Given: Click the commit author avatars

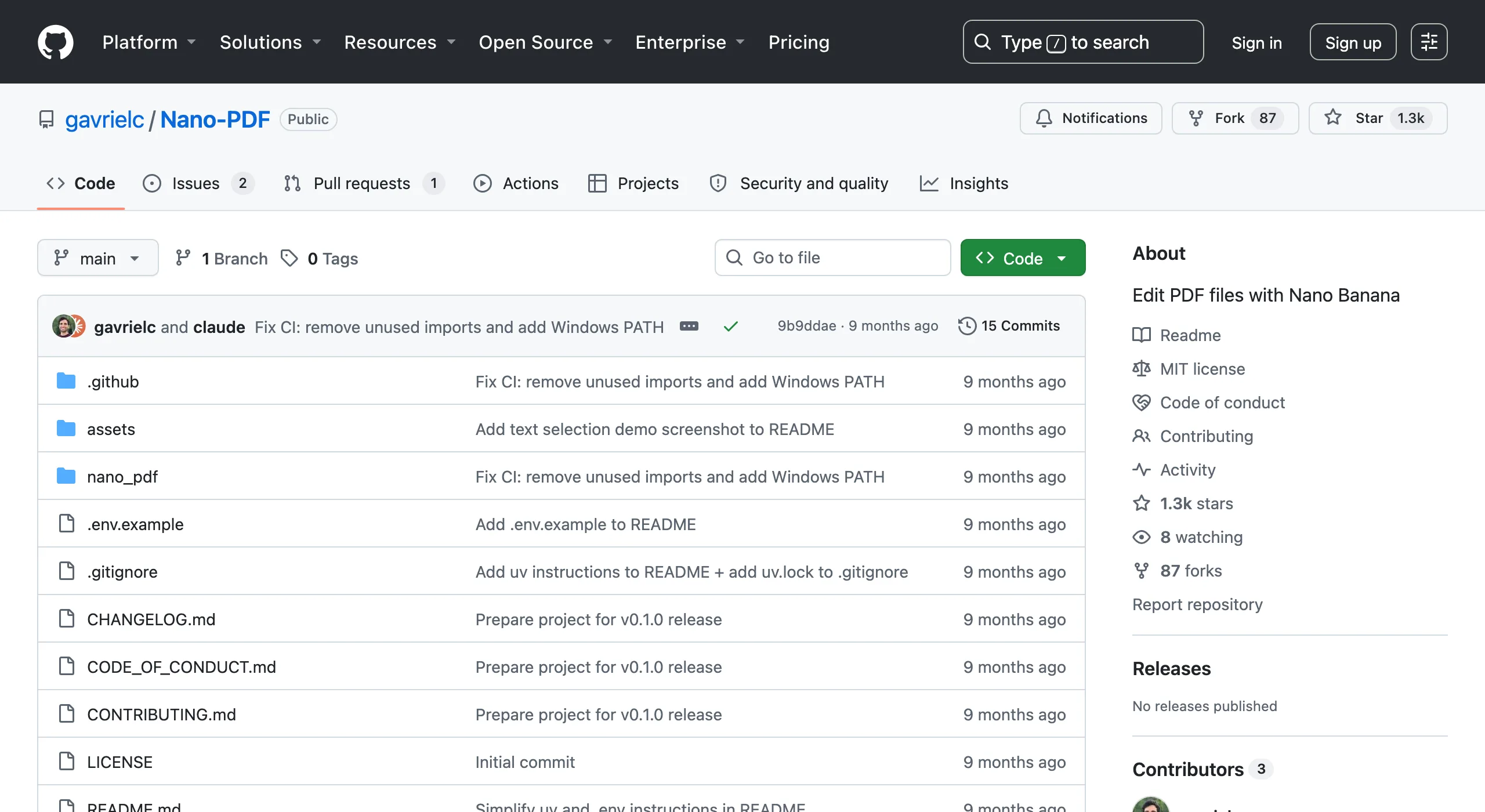Looking at the screenshot, I should pyautogui.click(x=69, y=327).
